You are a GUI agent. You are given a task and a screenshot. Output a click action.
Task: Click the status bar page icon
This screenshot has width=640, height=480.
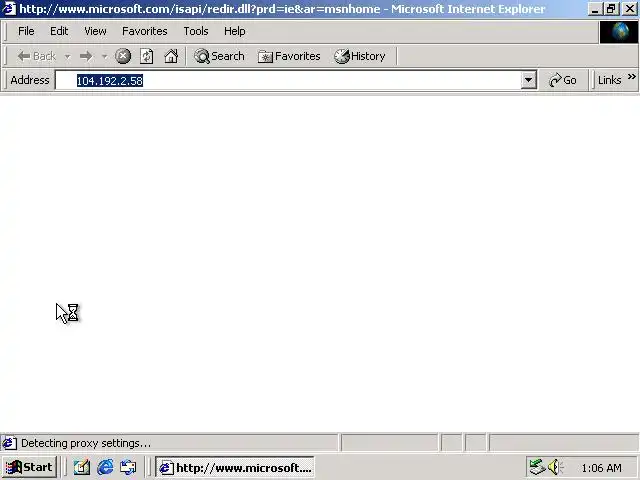pos(9,443)
